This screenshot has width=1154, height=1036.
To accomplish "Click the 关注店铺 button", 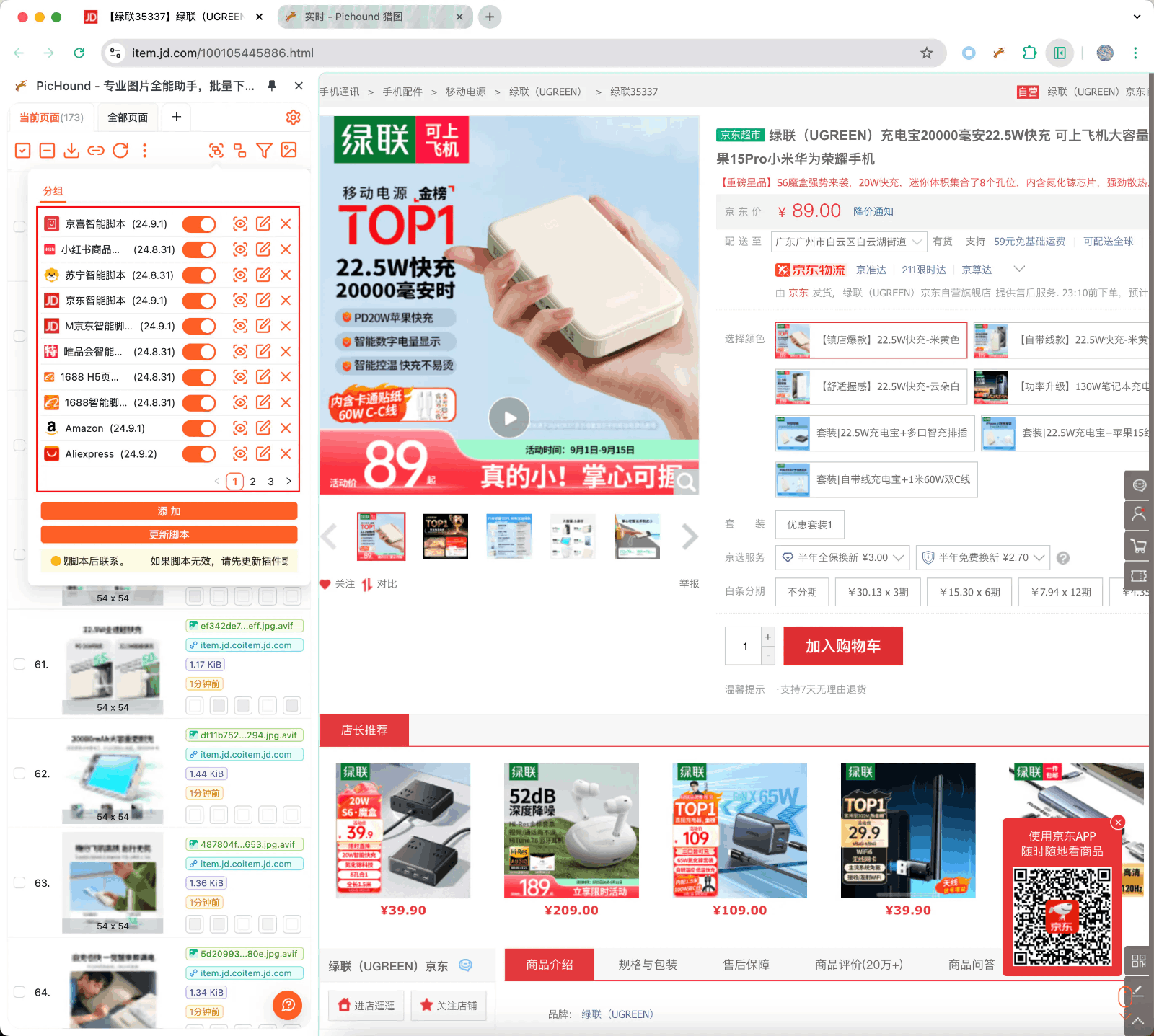I will click(449, 1006).
